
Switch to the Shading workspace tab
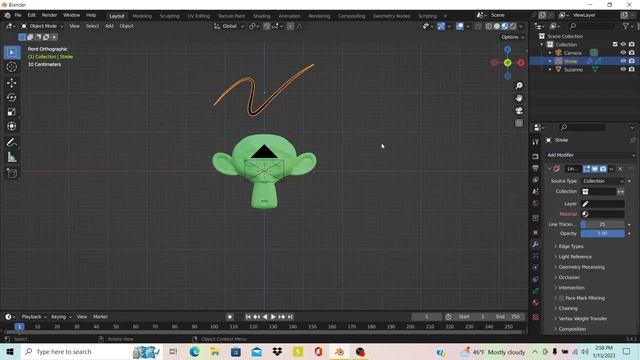pyautogui.click(x=262, y=16)
